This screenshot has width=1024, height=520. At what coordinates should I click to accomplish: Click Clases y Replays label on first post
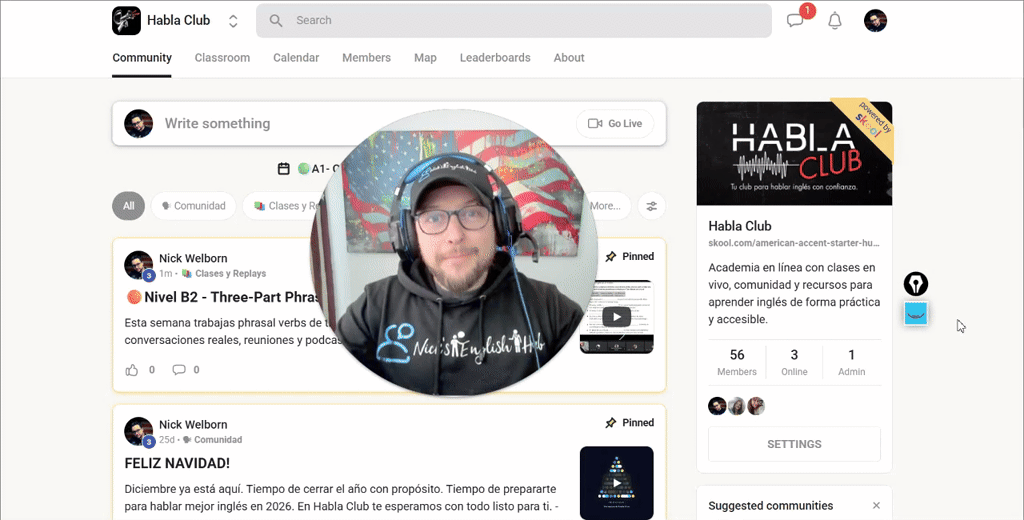[x=224, y=274]
